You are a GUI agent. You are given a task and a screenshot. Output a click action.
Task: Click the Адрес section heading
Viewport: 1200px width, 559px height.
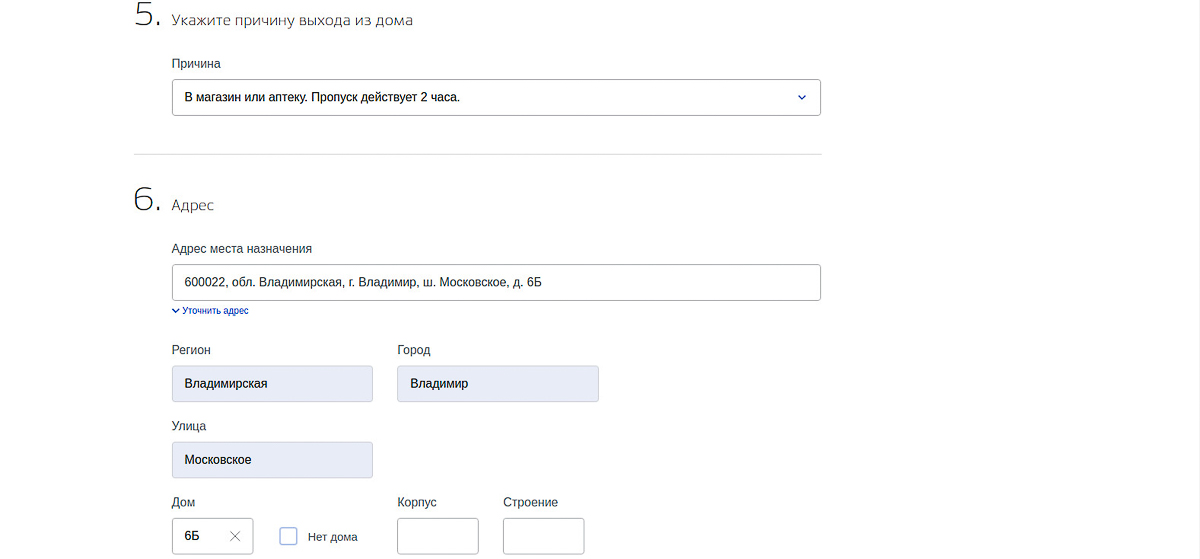193,205
